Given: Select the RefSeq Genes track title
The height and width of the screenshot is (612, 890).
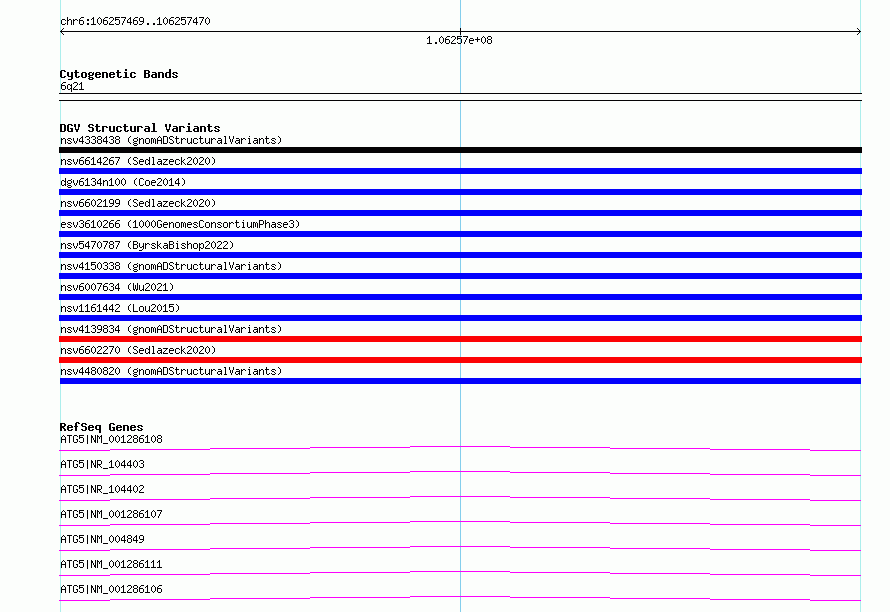Looking at the screenshot, I should pyautogui.click(x=101, y=427).
